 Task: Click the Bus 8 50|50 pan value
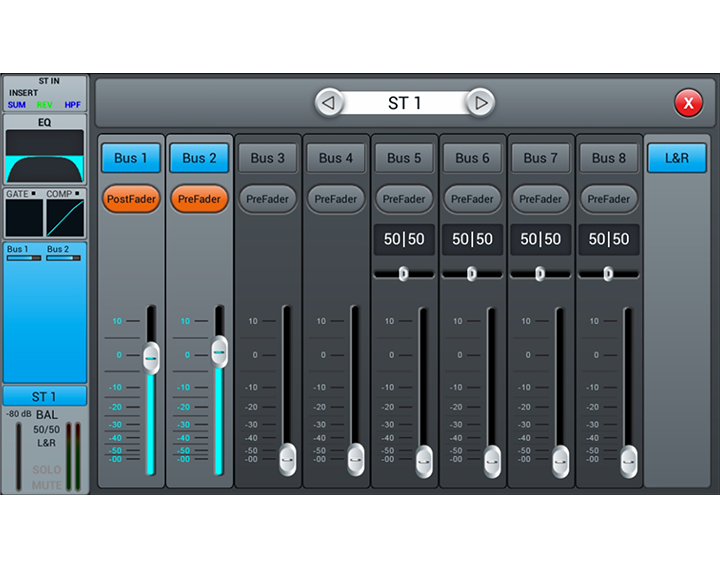tap(609, 239)
